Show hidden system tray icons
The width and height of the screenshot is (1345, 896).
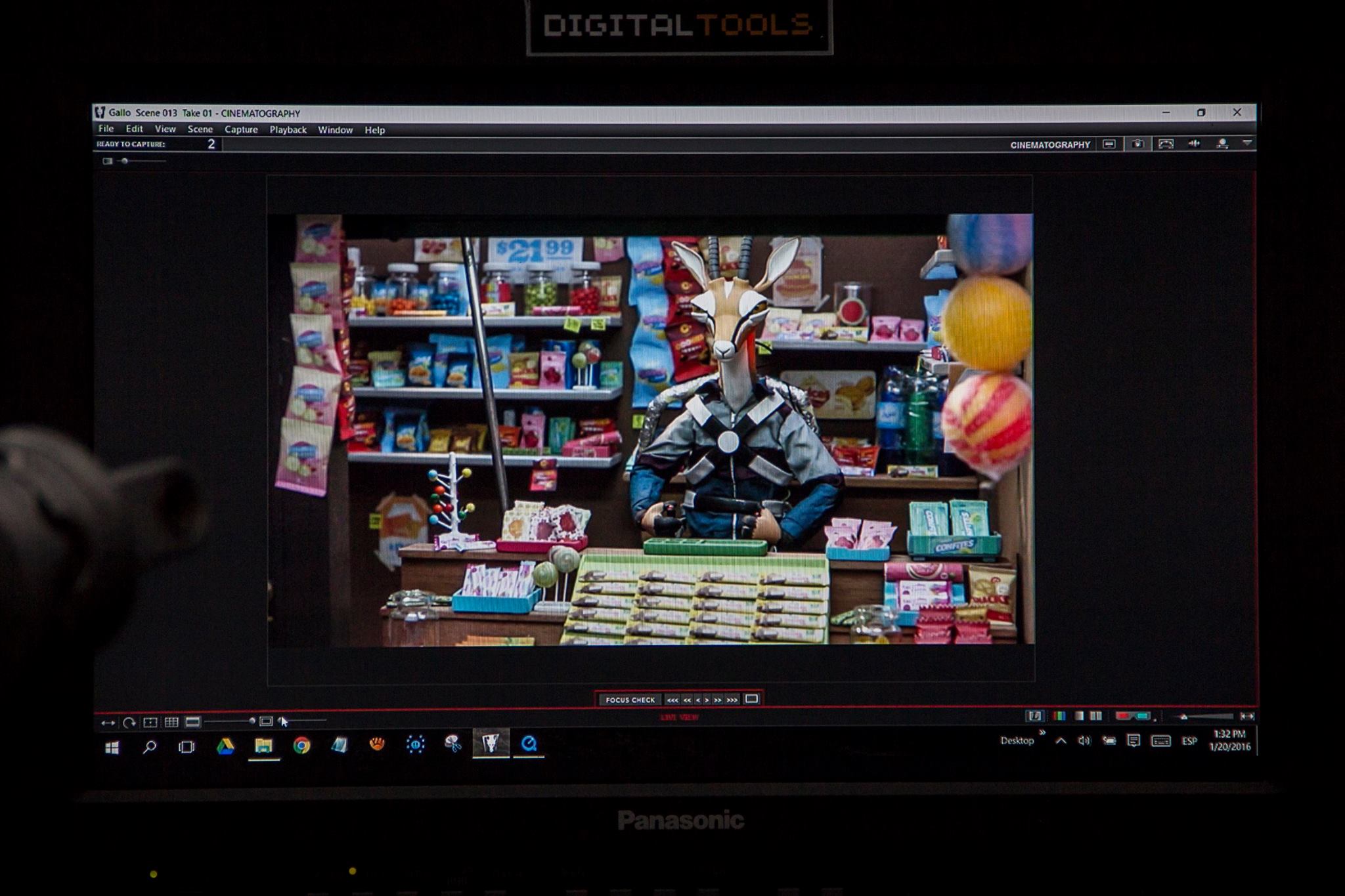[x=1061, y=741]
